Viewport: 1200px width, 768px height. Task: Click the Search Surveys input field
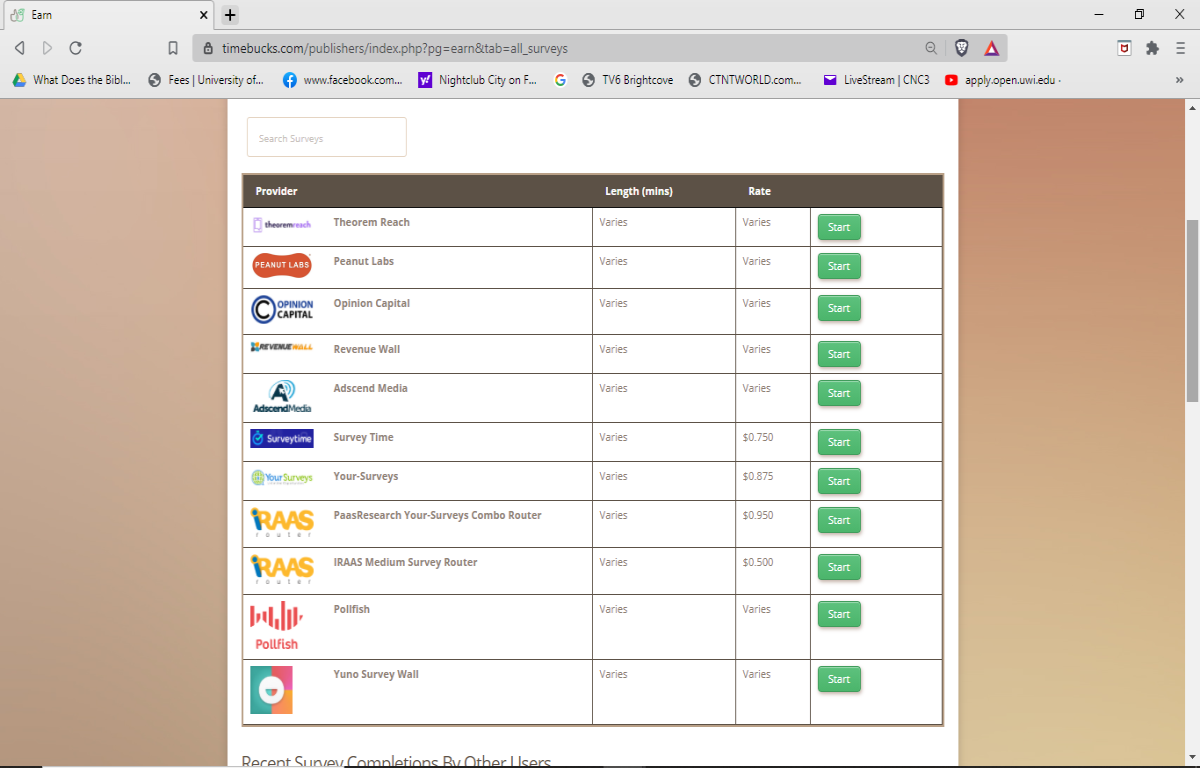(x=327, y=137)
